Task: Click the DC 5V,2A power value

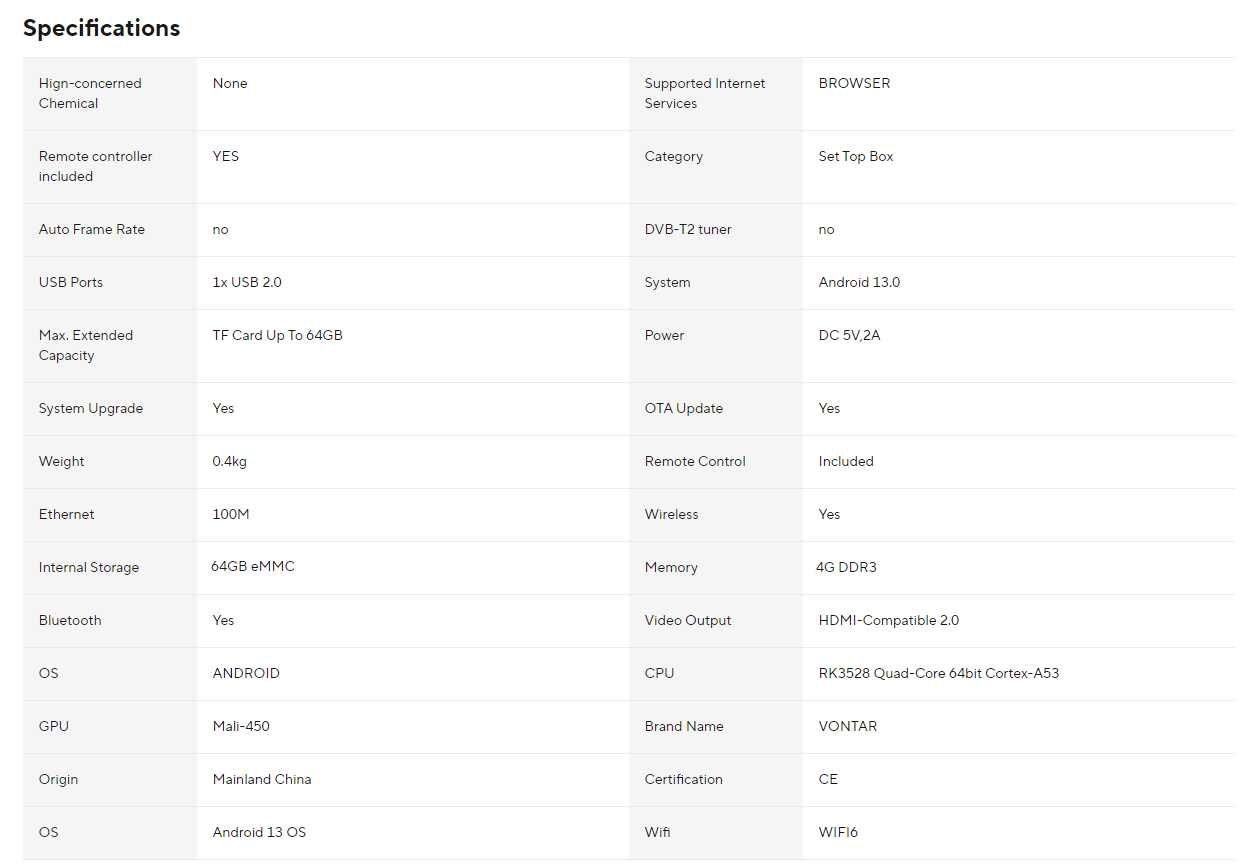Action: pyautogui.click(x=849, y=335)
